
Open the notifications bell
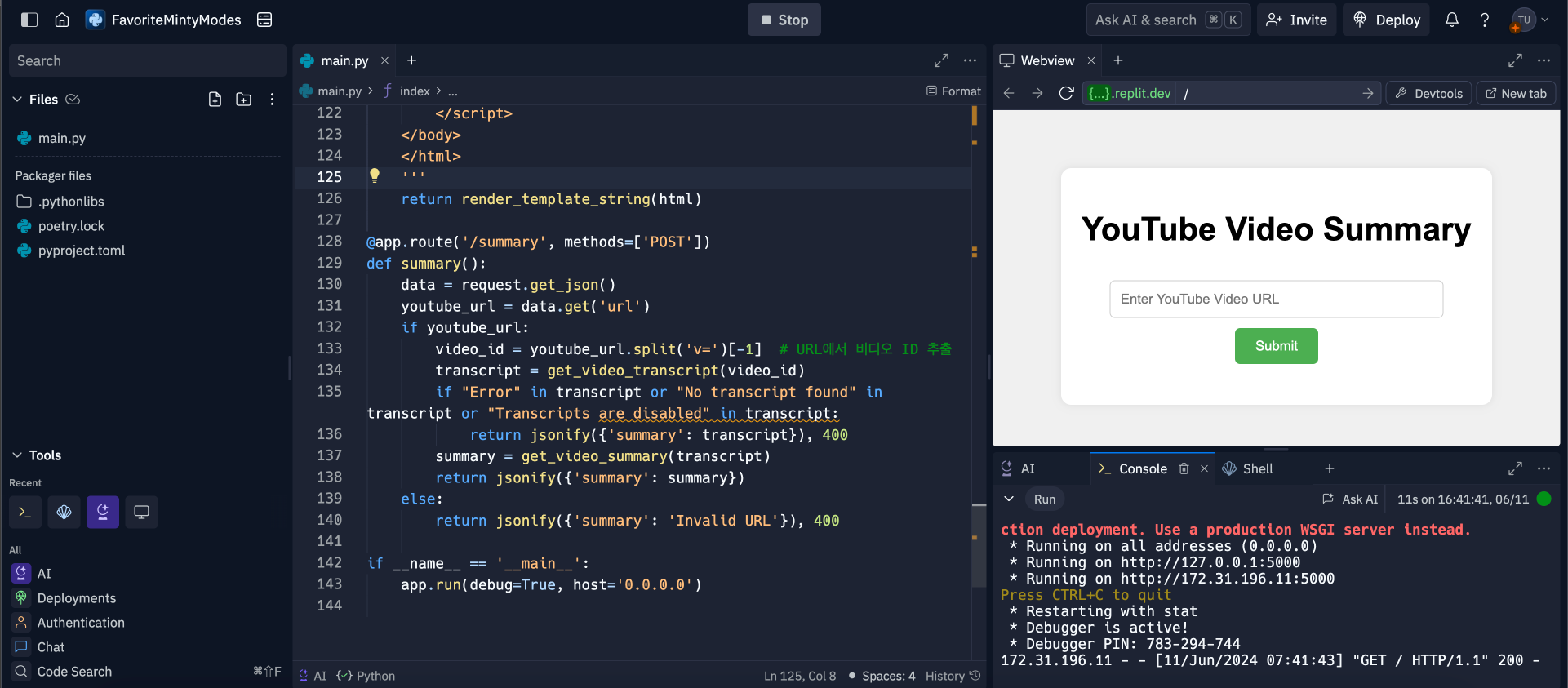coord(1452,20)
